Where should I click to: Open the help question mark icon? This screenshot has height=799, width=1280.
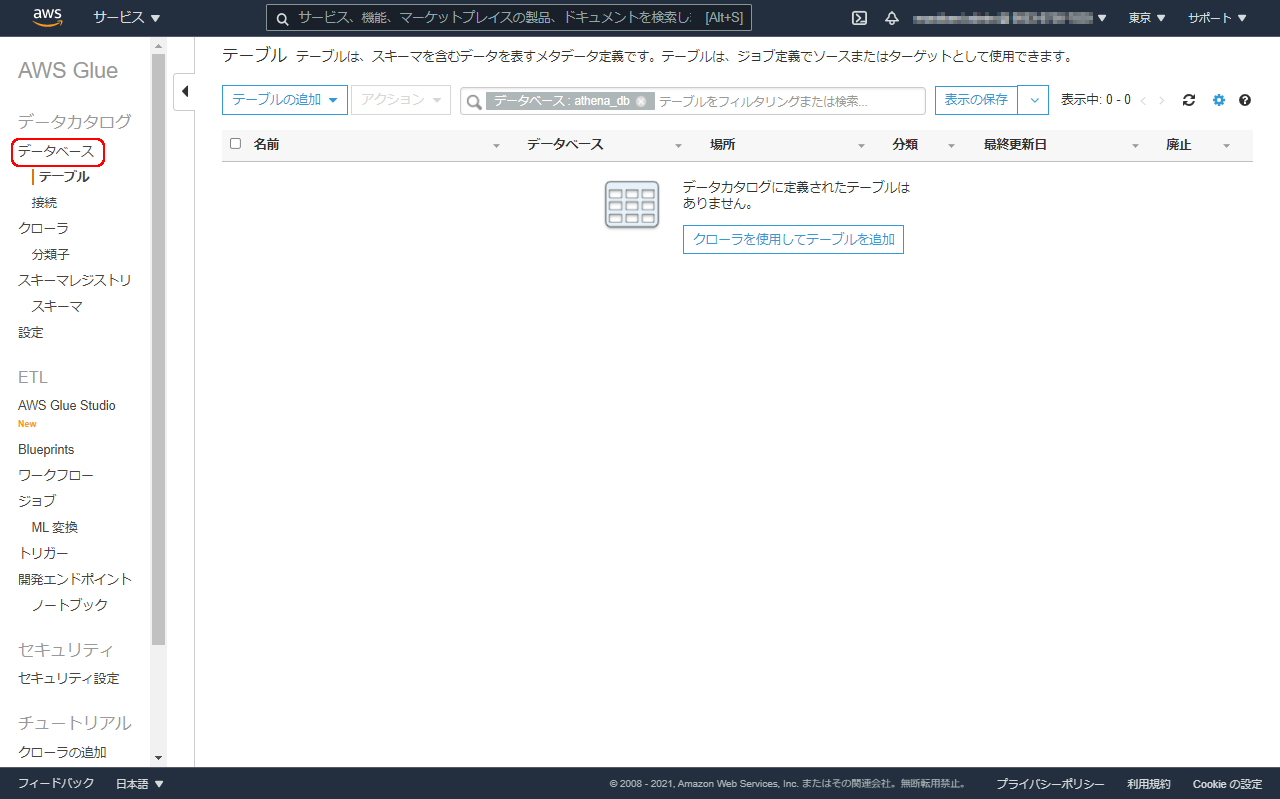click(x=1245, y=100)
